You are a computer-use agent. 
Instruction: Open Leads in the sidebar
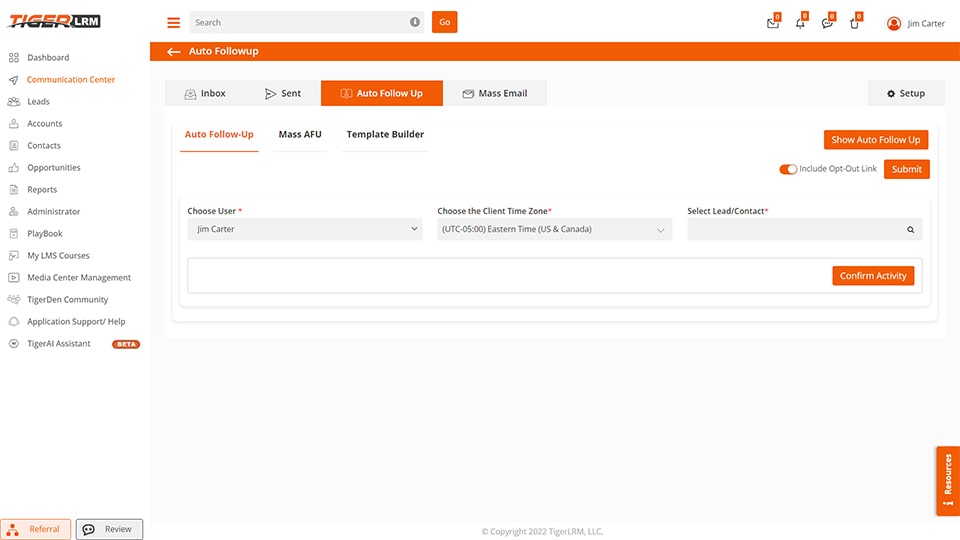tap(38, 102)
